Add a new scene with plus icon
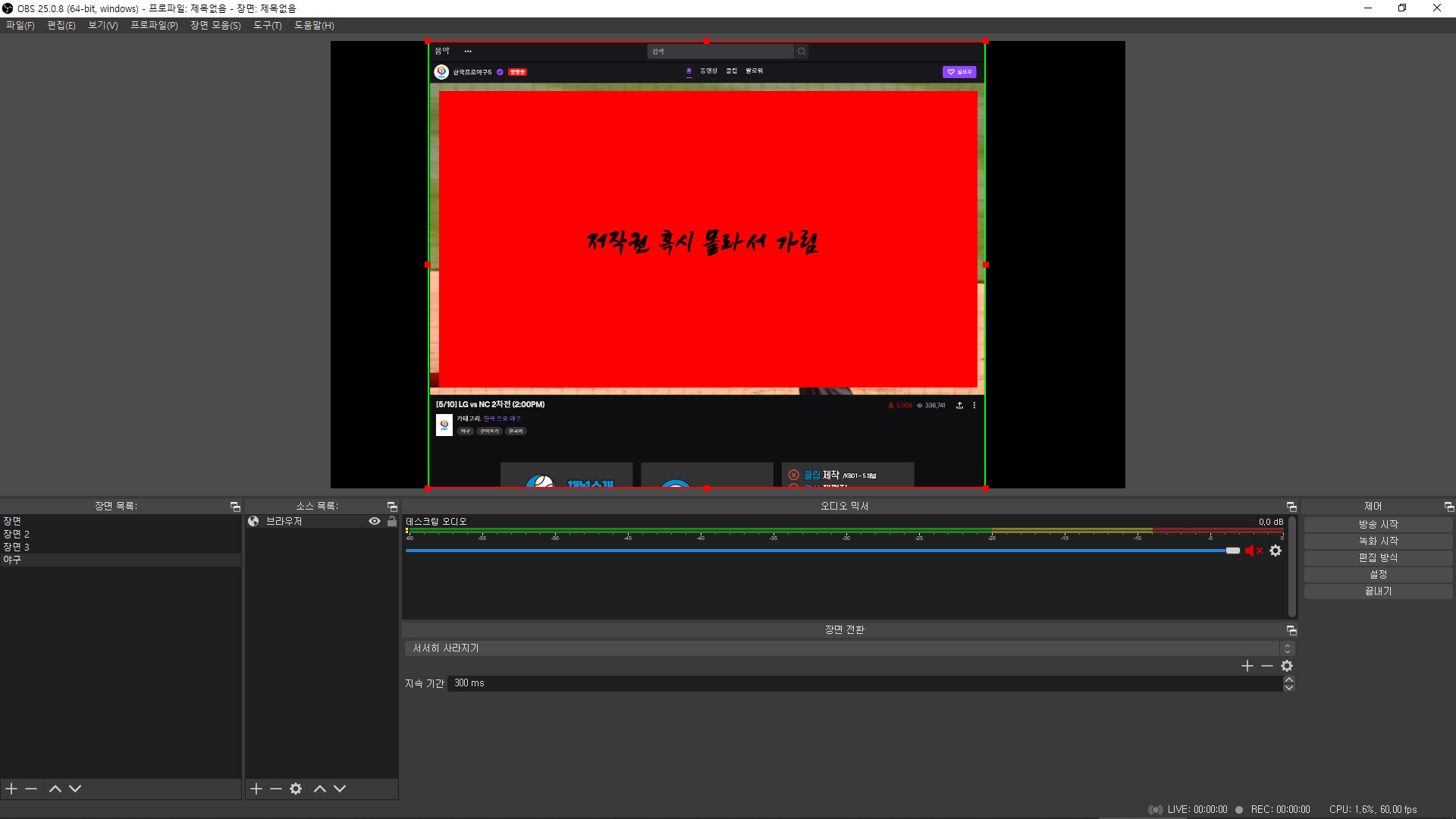This screenshot has width=1456, height=819. point(11,789)
